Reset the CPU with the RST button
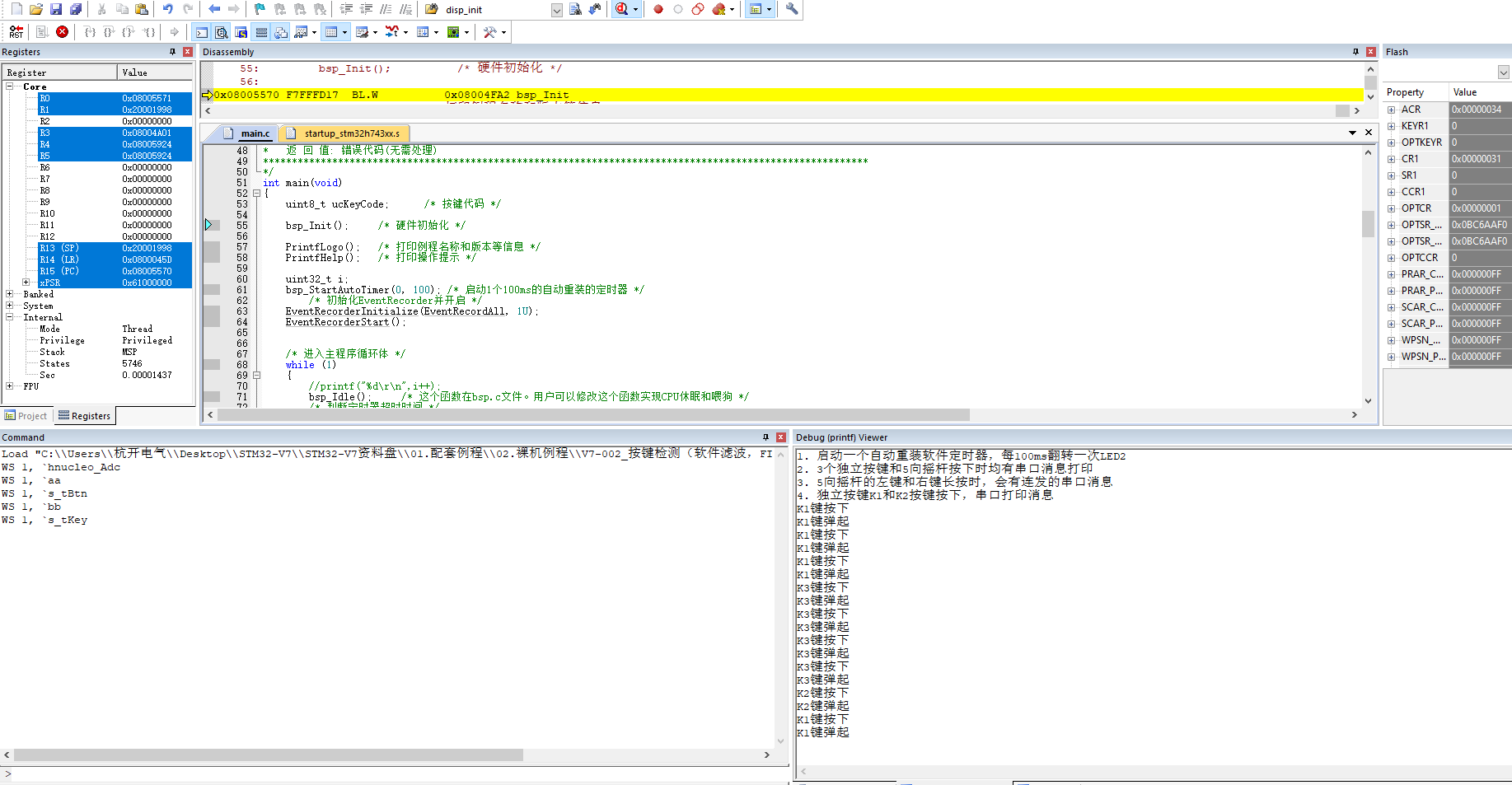Screen dimensions: 1512x785 point(16,32)
